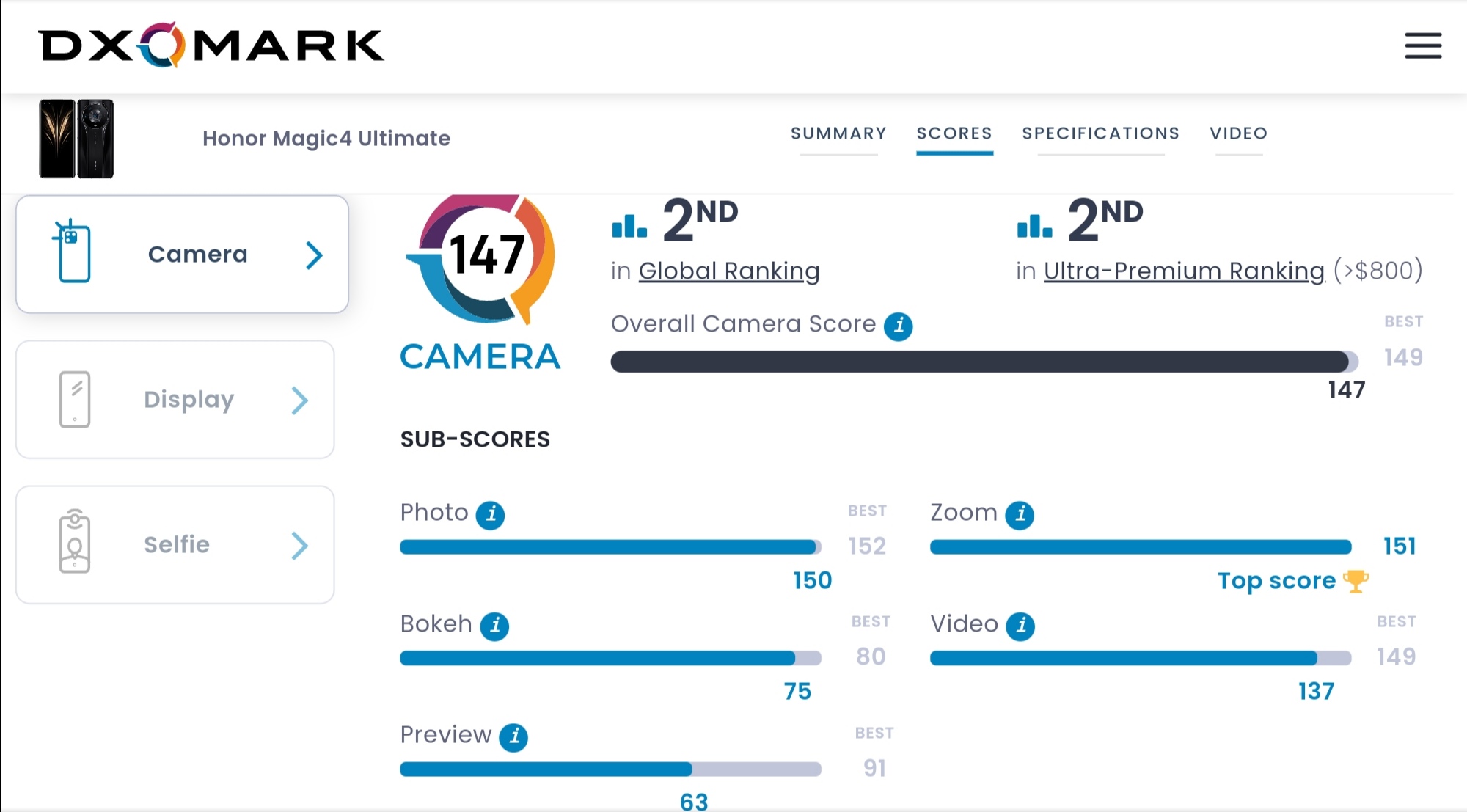Click the Zoom sub-score info icon
This screenshot has height=812, width=1467.
click(x=1020, y=513)
